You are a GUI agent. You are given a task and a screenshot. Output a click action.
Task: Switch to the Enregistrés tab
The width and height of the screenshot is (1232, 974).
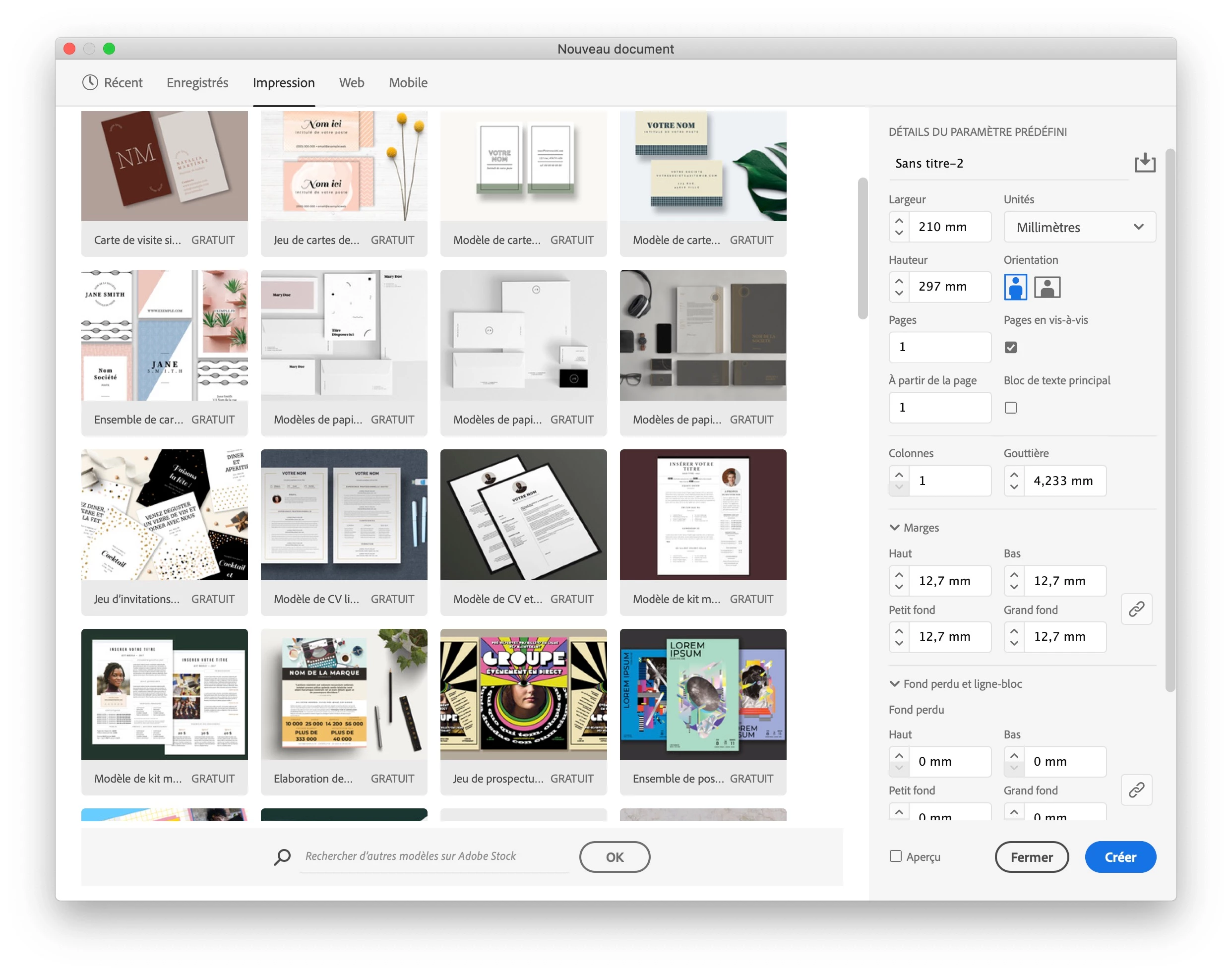tap(197, 83)
